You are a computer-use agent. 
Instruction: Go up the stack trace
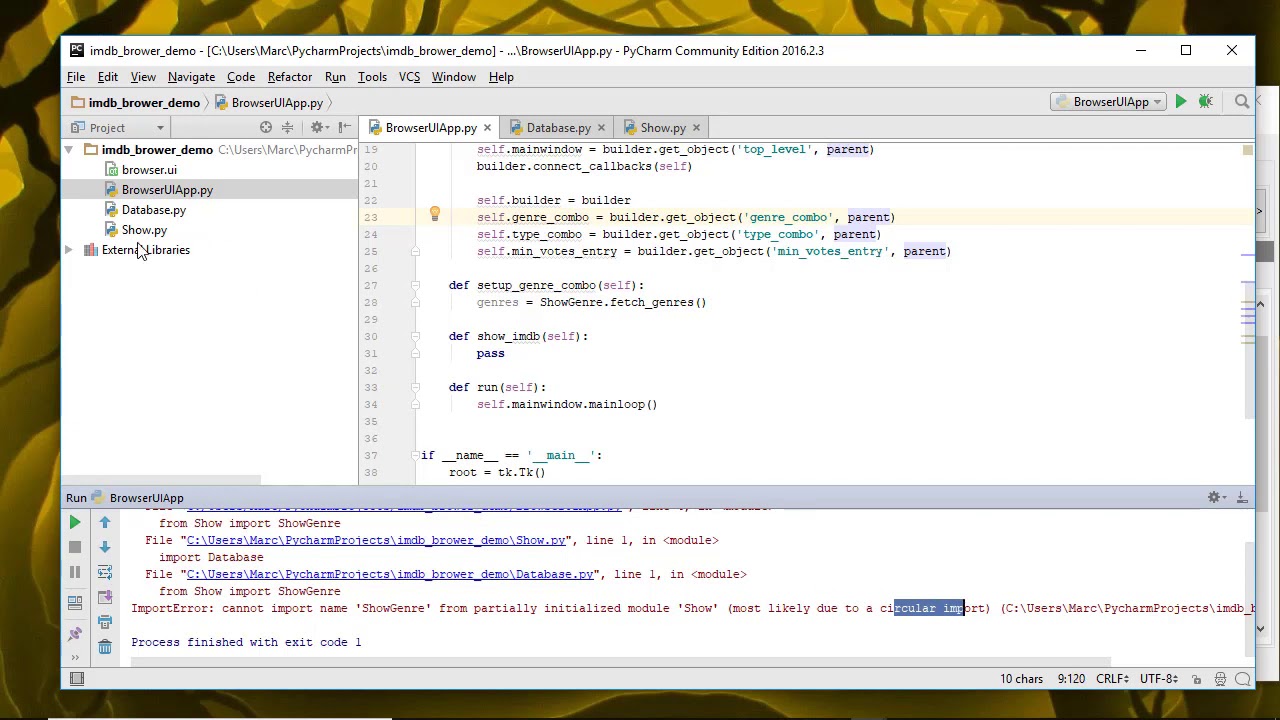tap(105, 523)
